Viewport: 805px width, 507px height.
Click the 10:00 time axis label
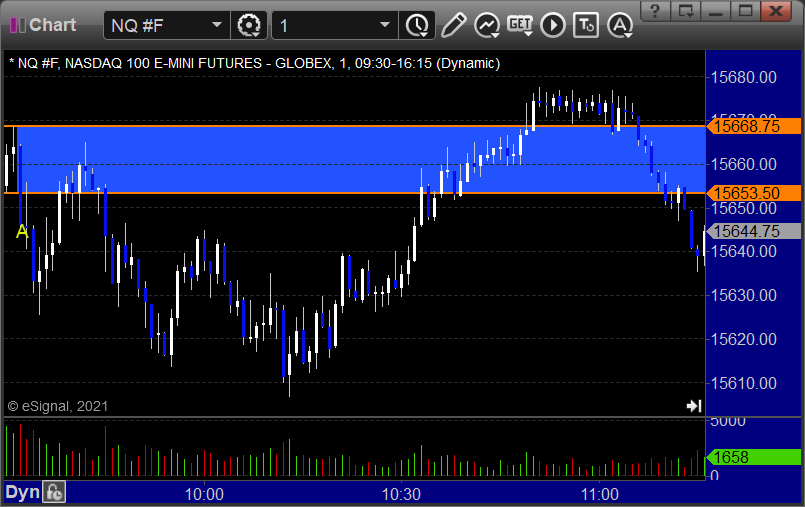click(x=204, y=494)
